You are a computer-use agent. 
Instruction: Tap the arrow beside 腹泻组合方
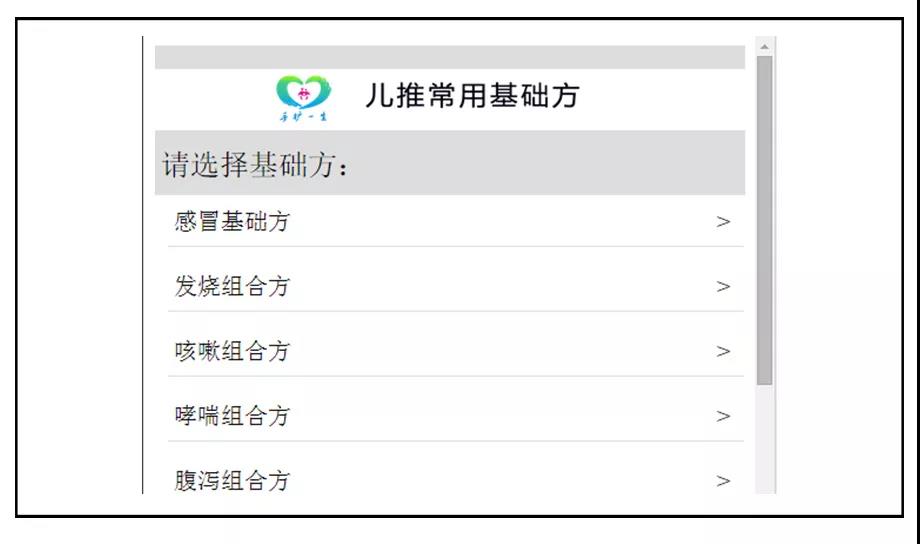click(723, 481)
